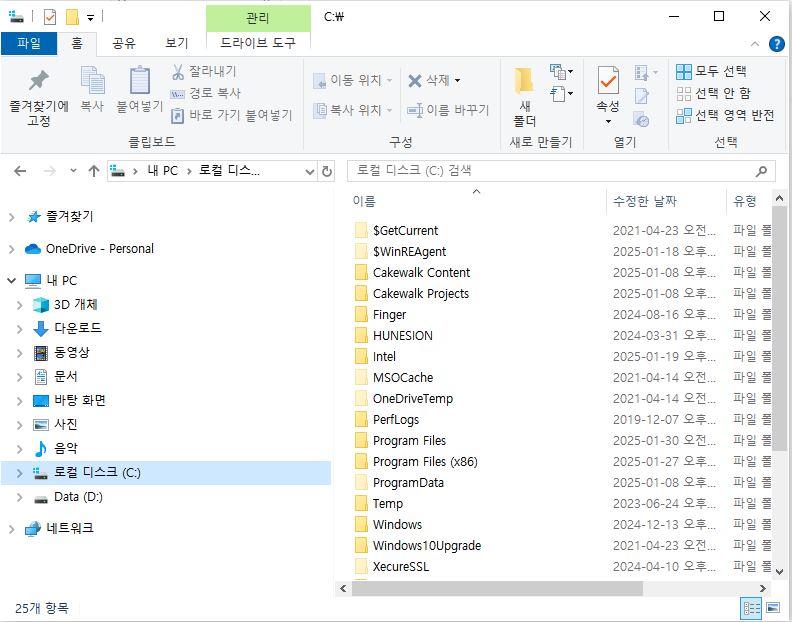Click 바로 가기 붙여넣기 (Paste shortcut)
Screen dimensions: 792x622
(232, 115)
